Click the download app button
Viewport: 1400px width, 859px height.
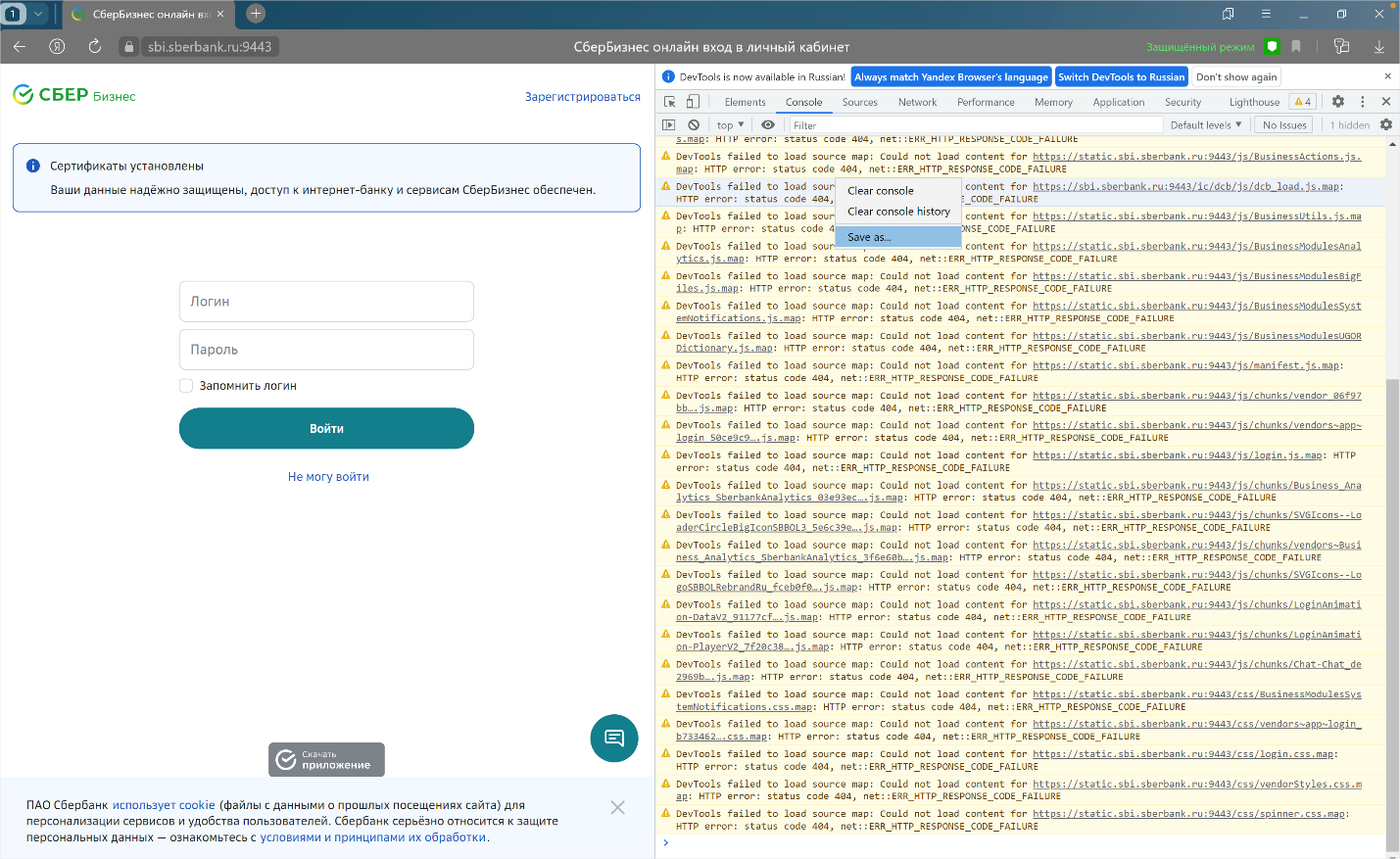point(326,759)
